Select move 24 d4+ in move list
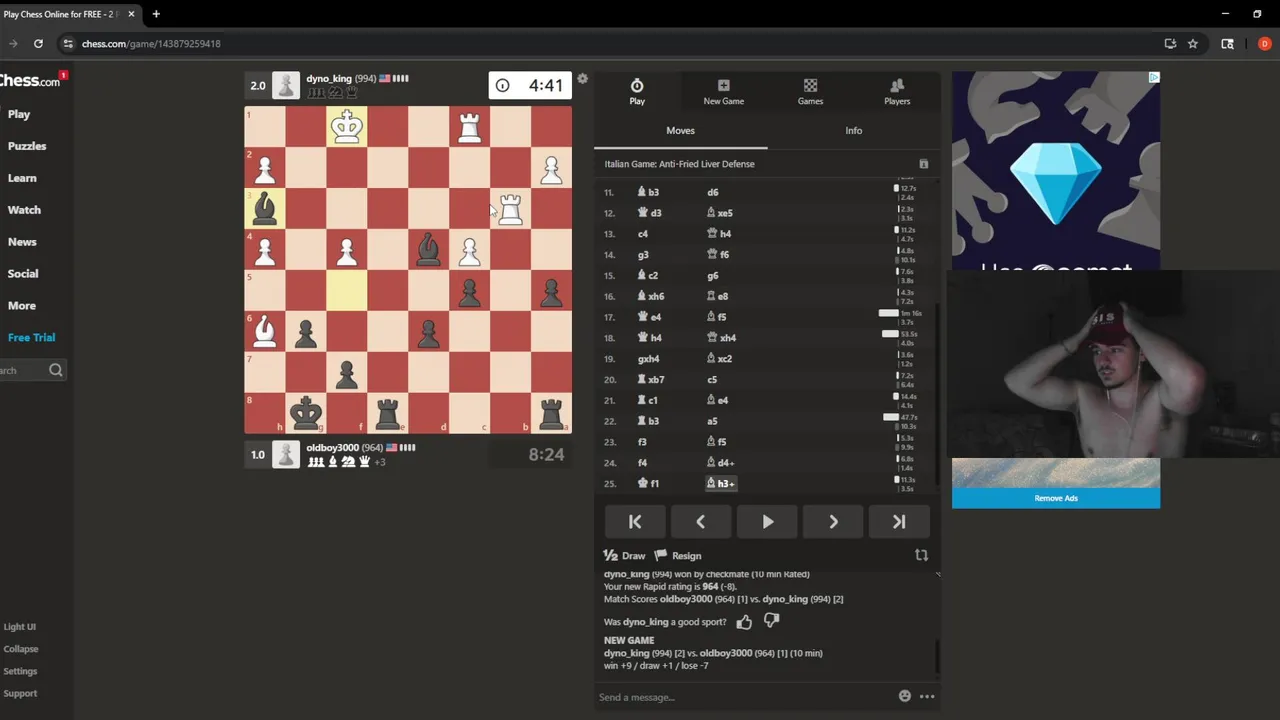 [x=721, y=463]
